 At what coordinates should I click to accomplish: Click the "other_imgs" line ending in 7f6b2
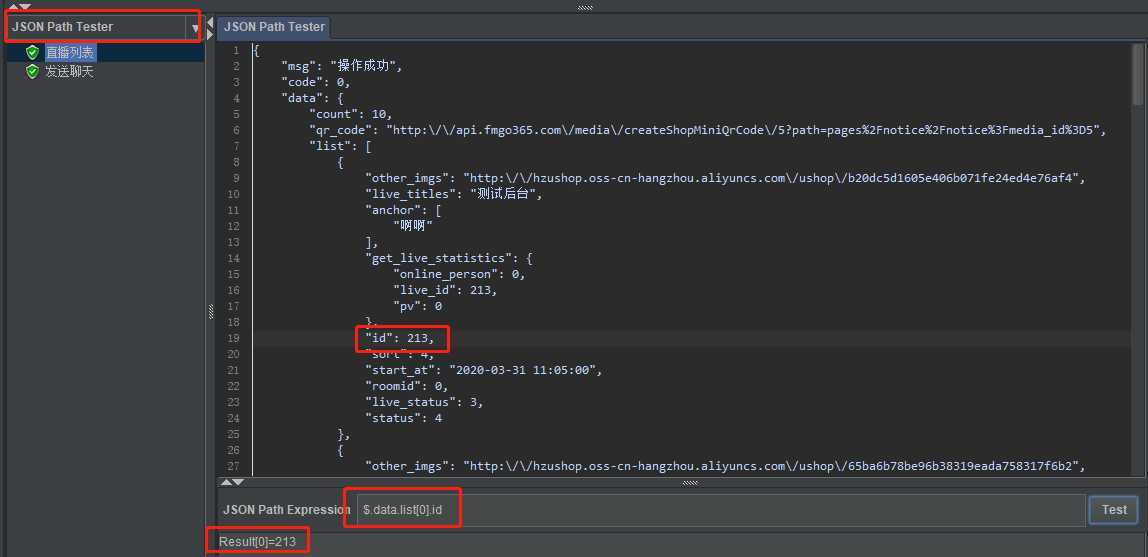point(725,466)
